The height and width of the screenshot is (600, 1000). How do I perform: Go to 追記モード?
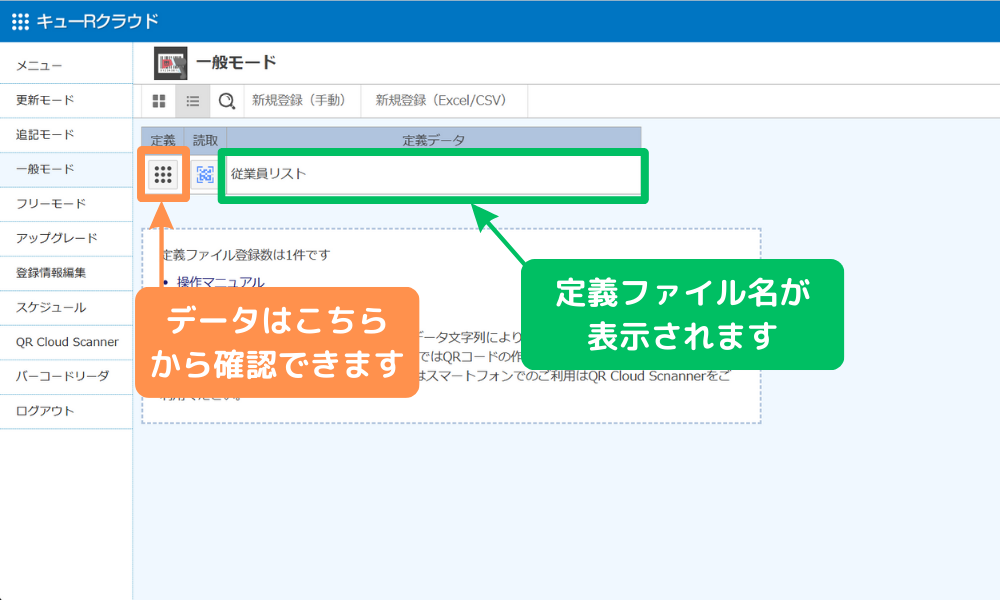coord(66,135)
